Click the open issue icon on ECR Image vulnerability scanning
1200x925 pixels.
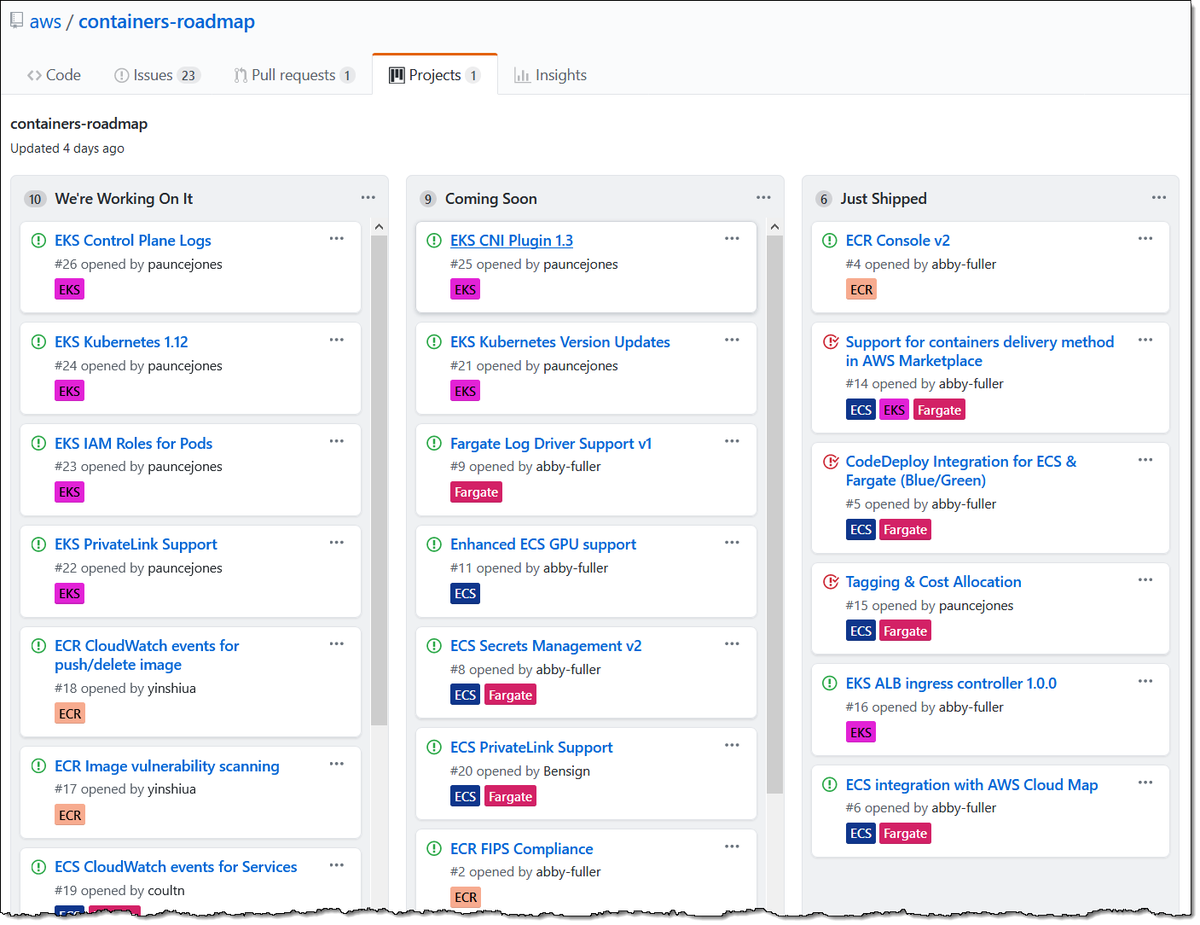click(x=38, y=766)
